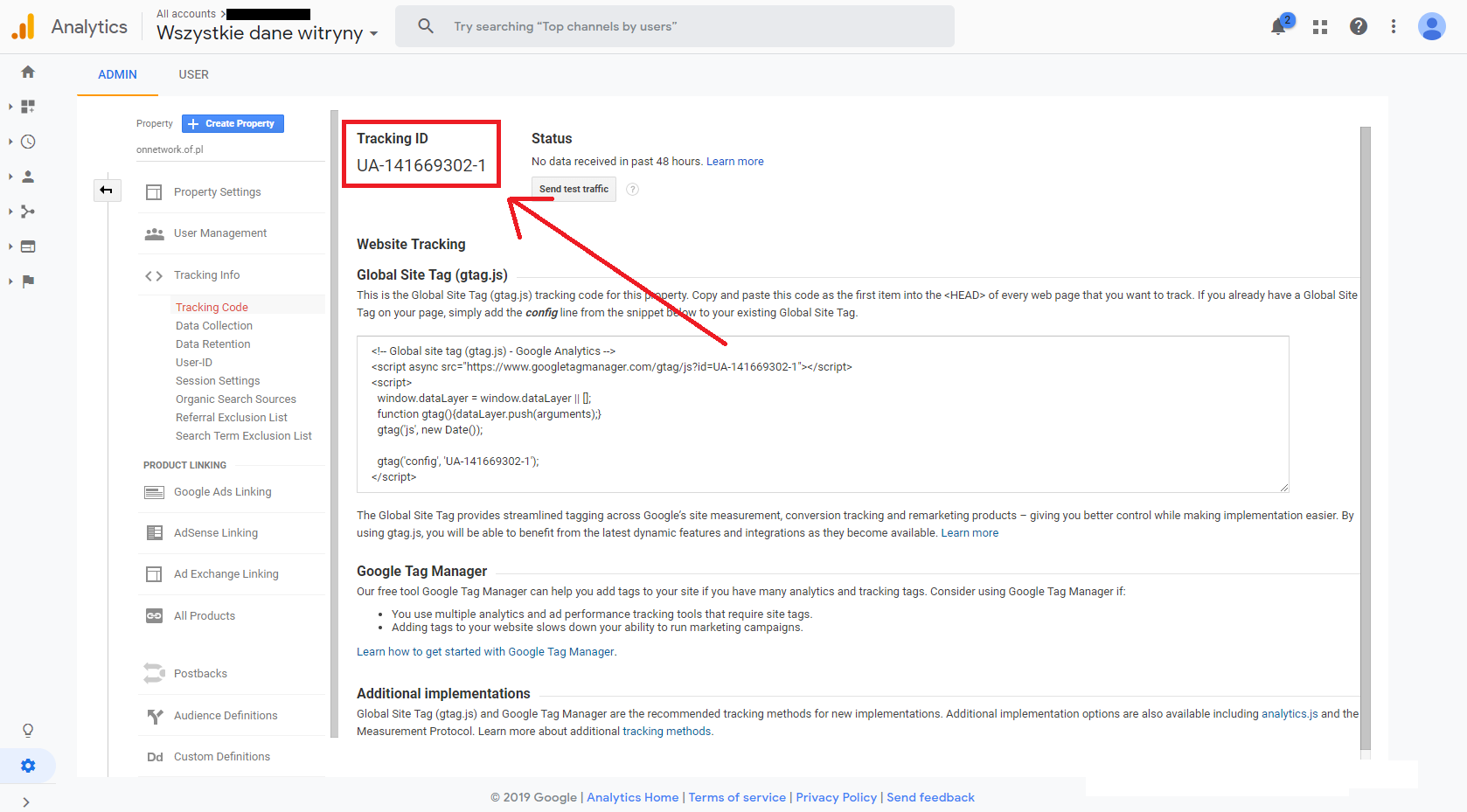1467x812 pixels.
Task: Open the Audience person icon report
Action: tap(28, 177)
